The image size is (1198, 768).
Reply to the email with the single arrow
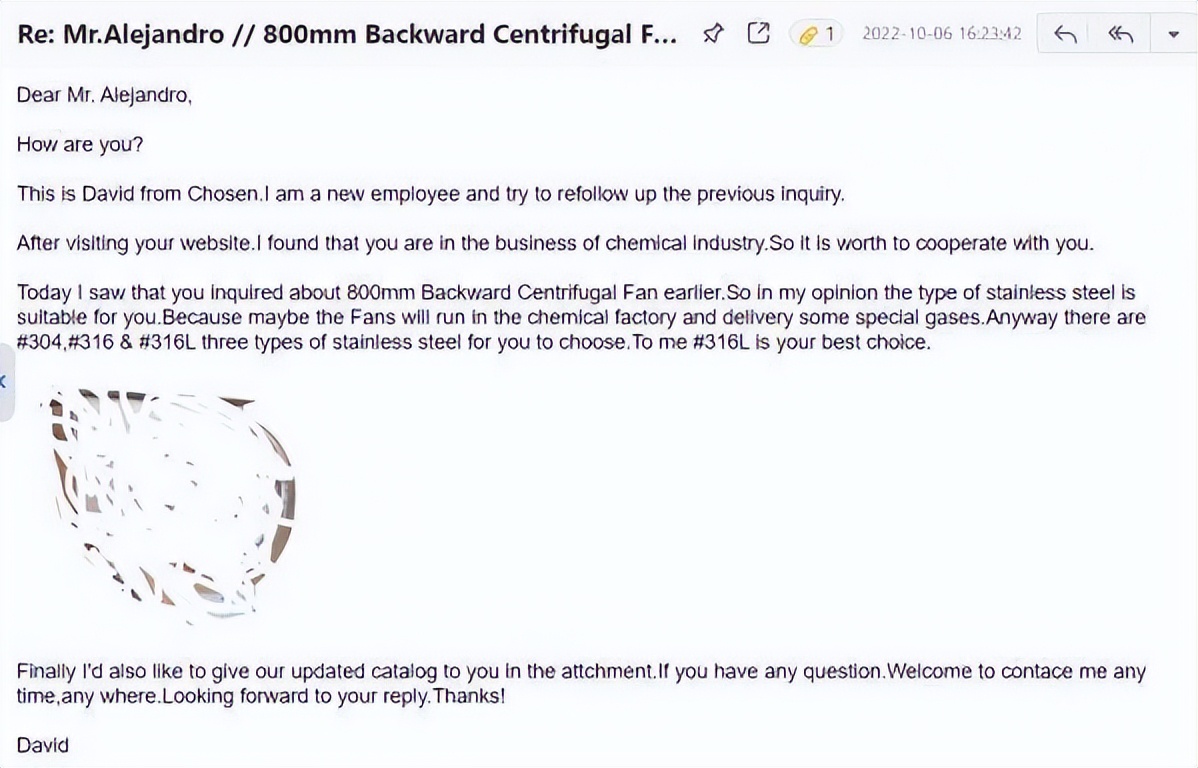pyautogui.click(x=1066, y=35)
